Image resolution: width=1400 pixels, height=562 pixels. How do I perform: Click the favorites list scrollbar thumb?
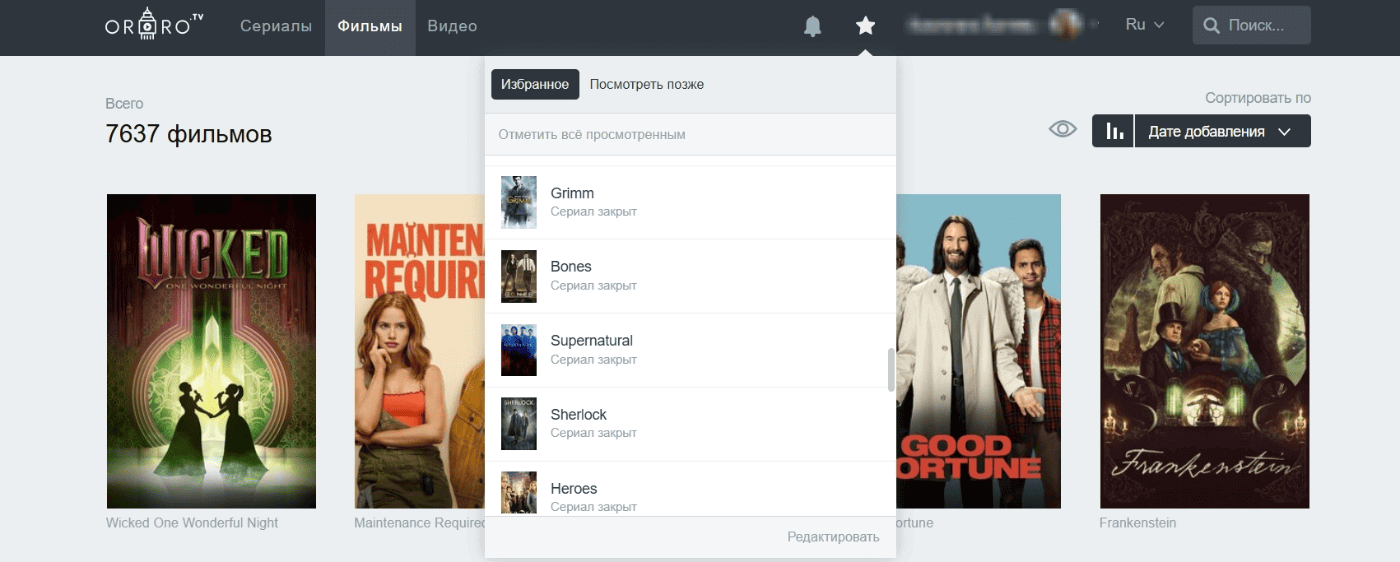click(891, 370)
